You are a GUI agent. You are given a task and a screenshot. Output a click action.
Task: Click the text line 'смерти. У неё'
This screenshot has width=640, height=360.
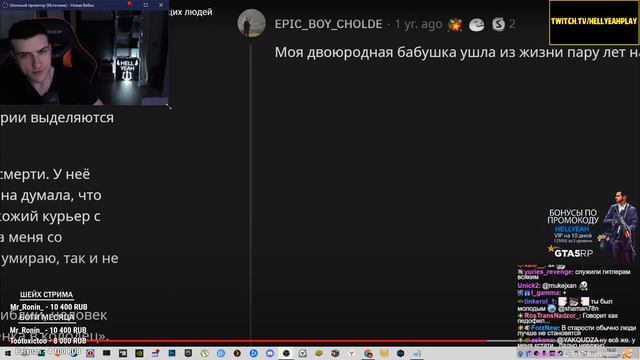coord(45,175)
